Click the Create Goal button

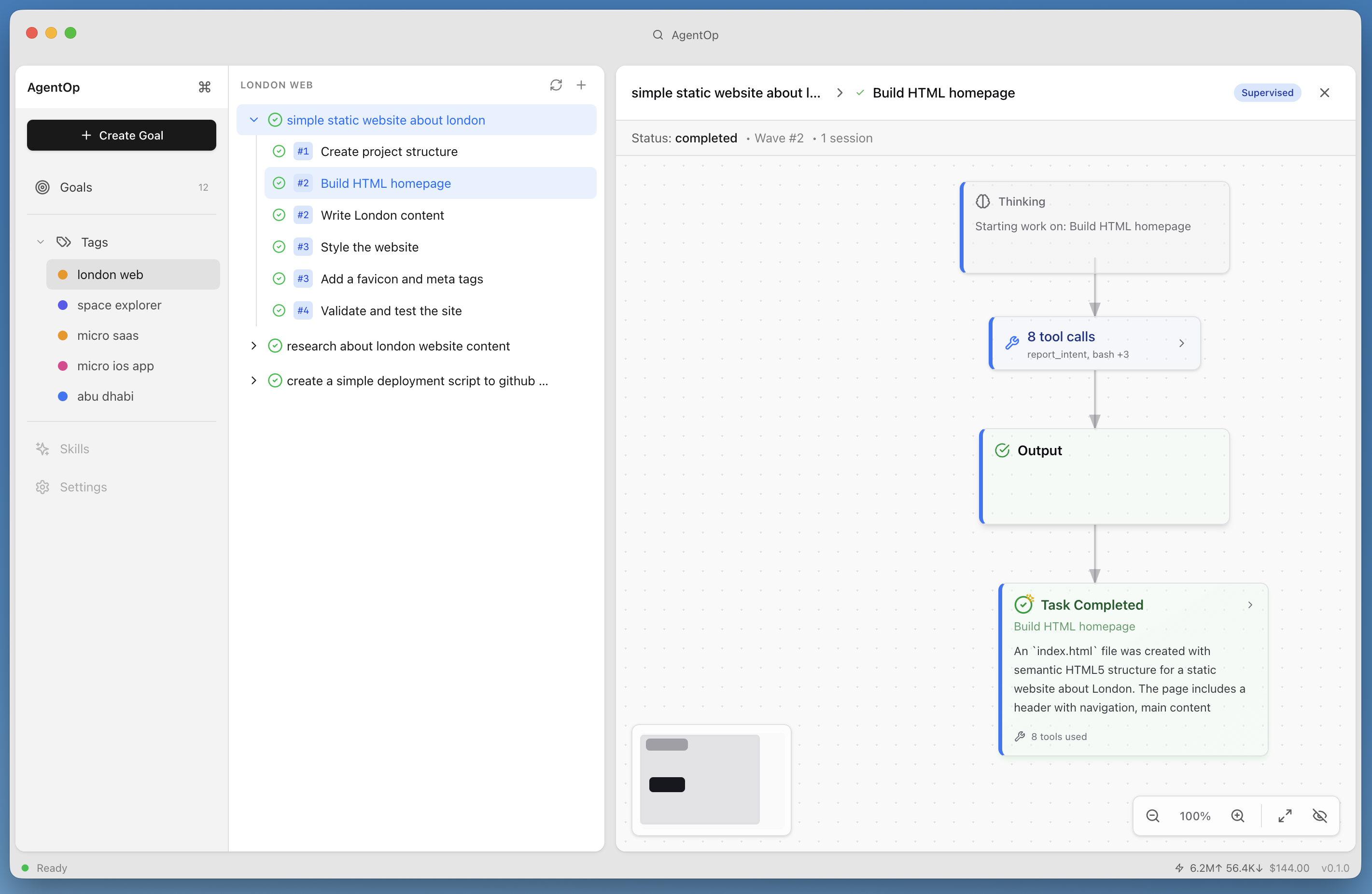pos(122,136)
